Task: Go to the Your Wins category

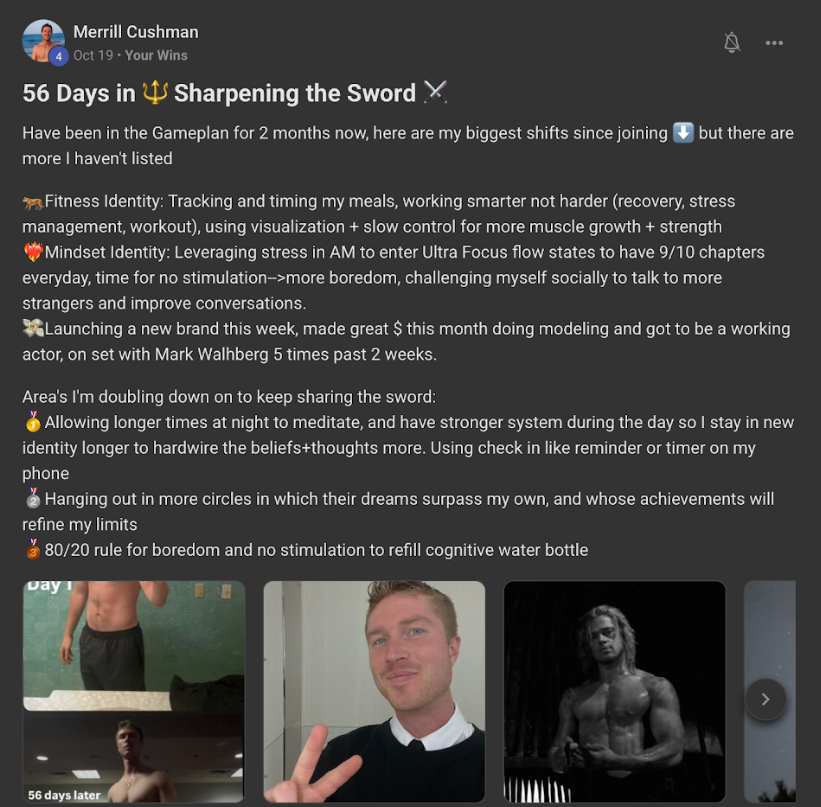Action: (x=156, y=56)
